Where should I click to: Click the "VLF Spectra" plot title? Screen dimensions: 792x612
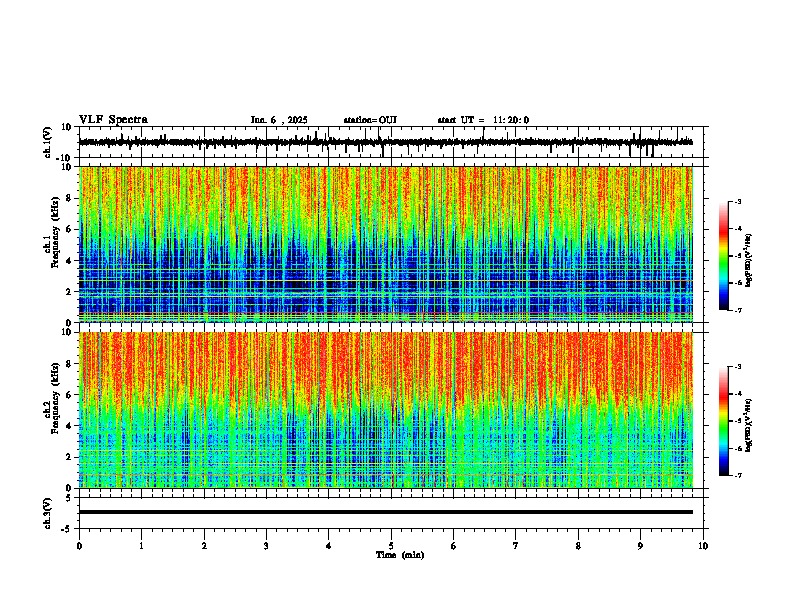113,120
